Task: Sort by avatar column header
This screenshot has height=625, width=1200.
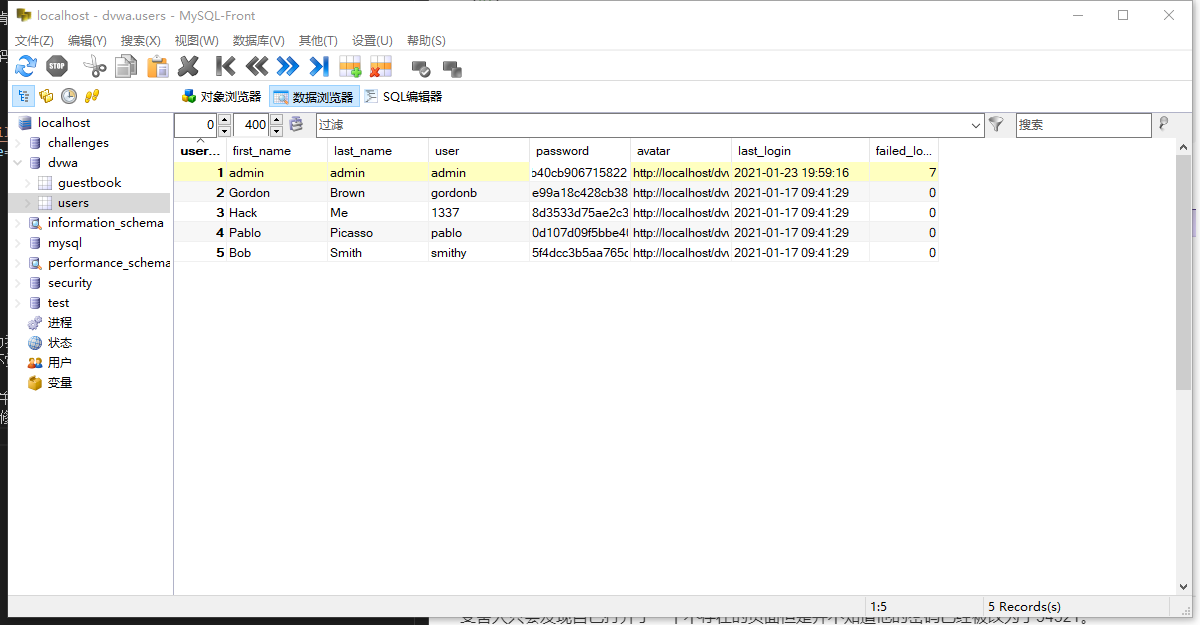Action: [x=681, y=151]
